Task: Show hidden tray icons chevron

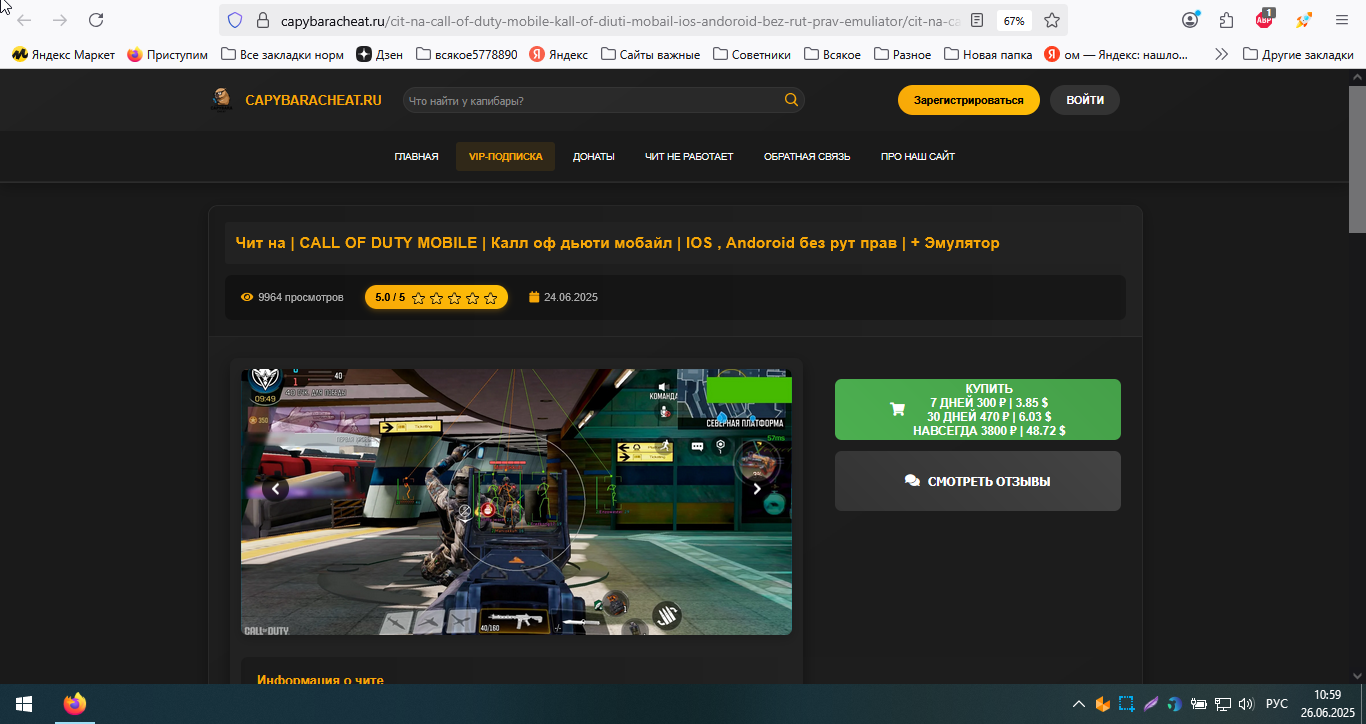Action: point(1078,704)
